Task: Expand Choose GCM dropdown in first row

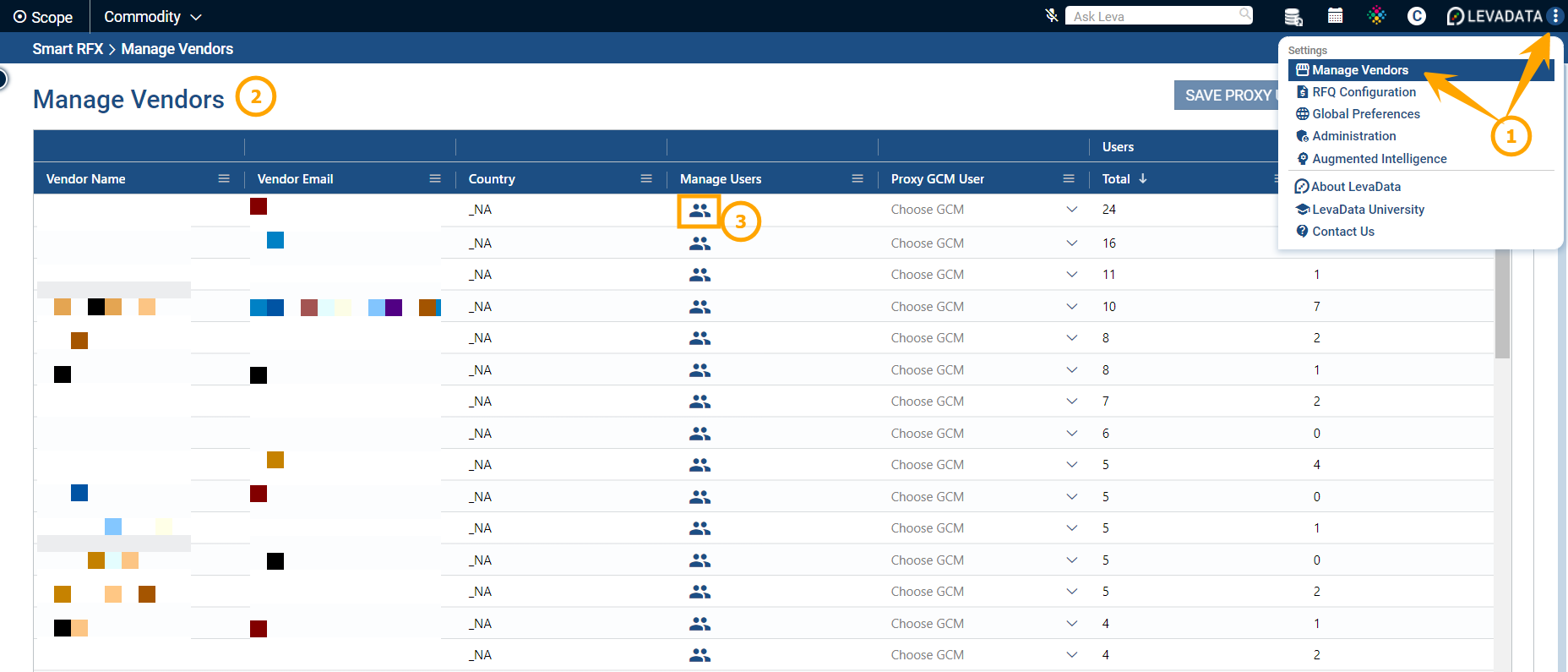Action: (1070, 210)
